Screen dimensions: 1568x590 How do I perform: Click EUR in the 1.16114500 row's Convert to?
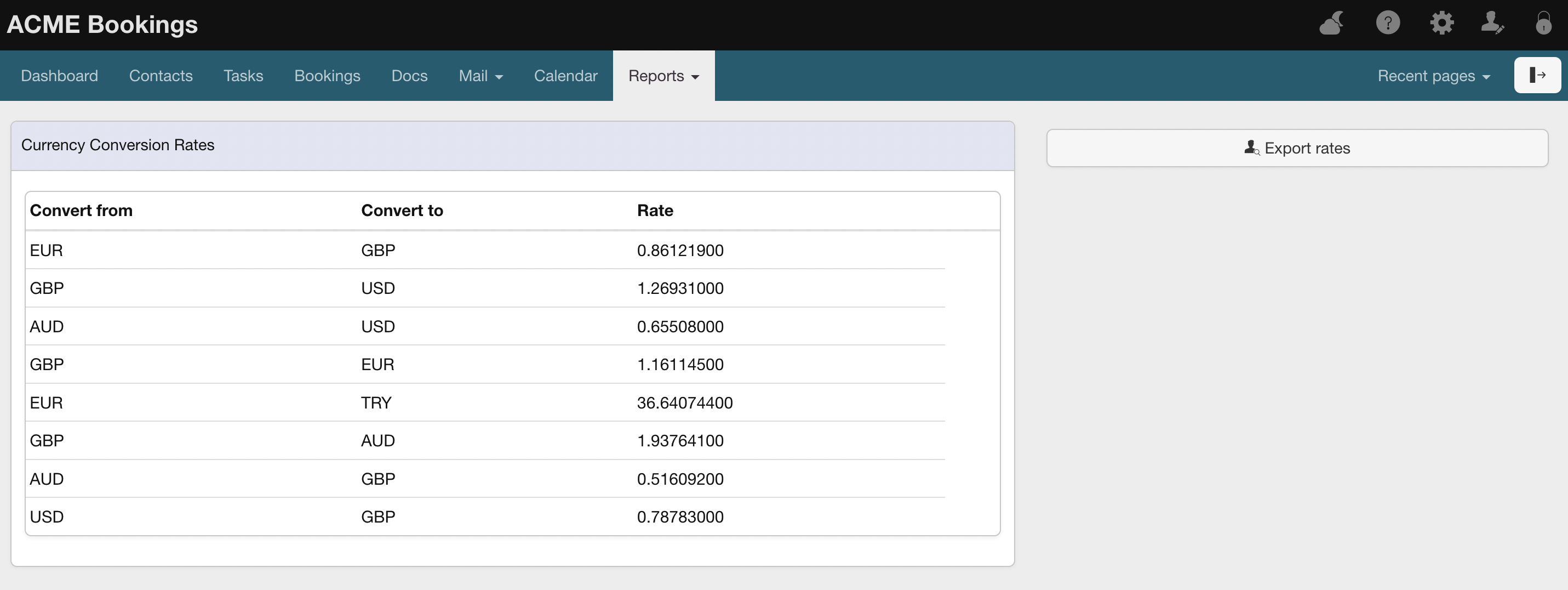coord(377,365)
